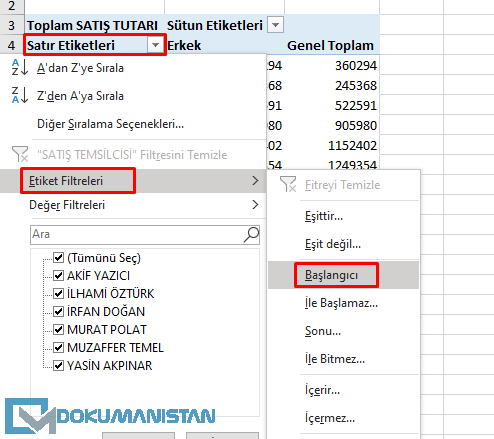Expand the Değer Filtreleri submenu arrow
The image size is (494, 439).
255,205
